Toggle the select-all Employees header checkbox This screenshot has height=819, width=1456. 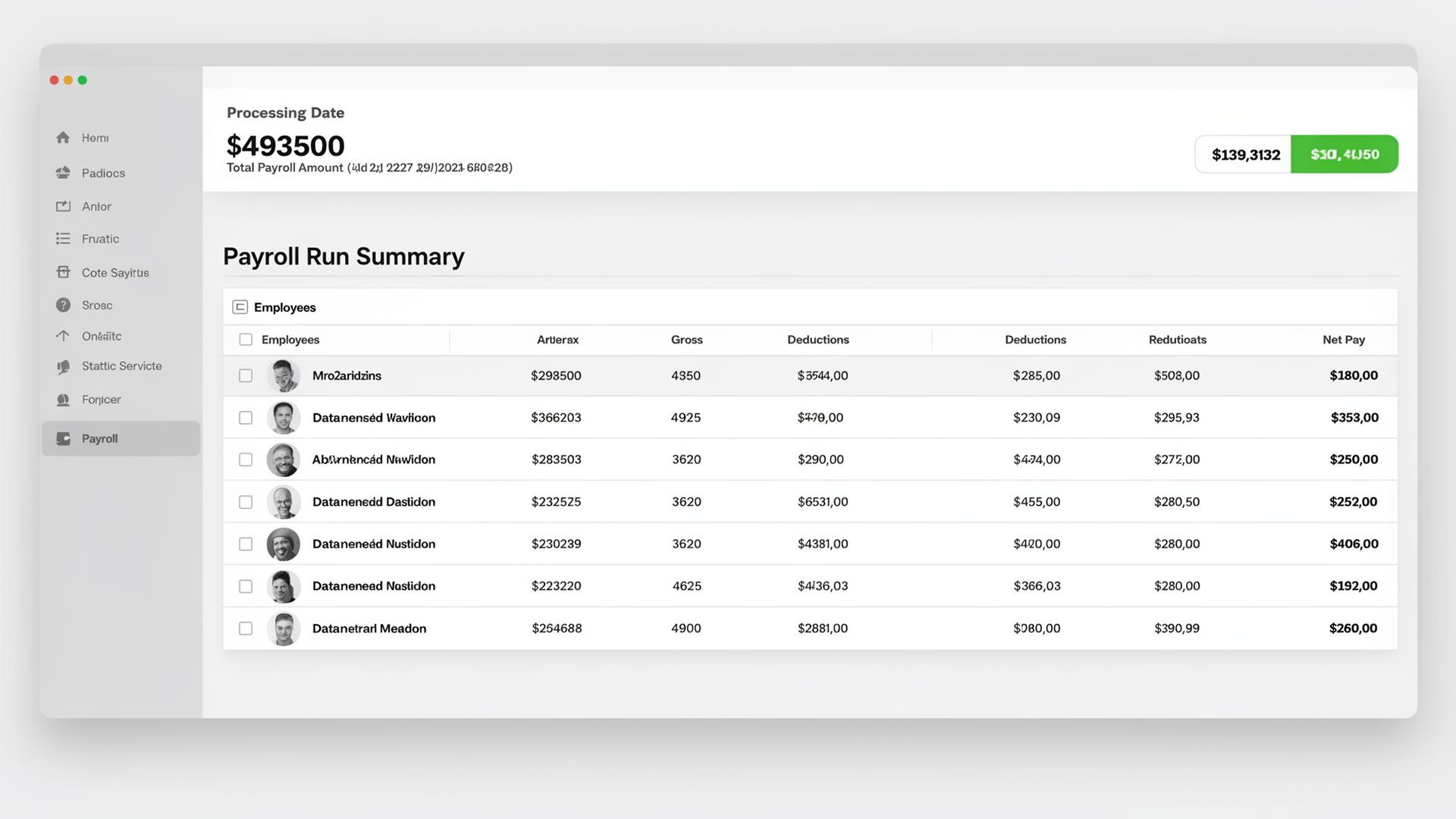[x=246, y=340]
